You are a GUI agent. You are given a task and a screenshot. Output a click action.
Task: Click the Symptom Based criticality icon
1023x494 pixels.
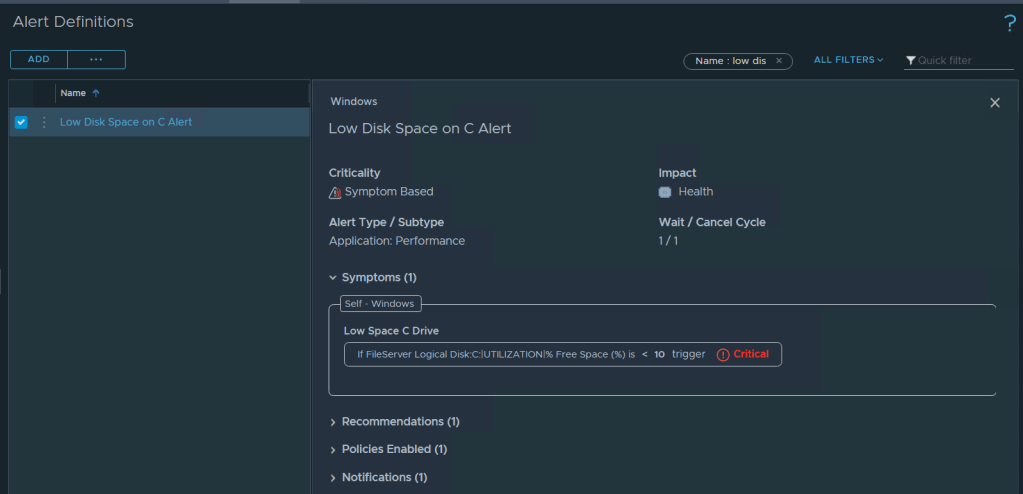pos(335,192)
